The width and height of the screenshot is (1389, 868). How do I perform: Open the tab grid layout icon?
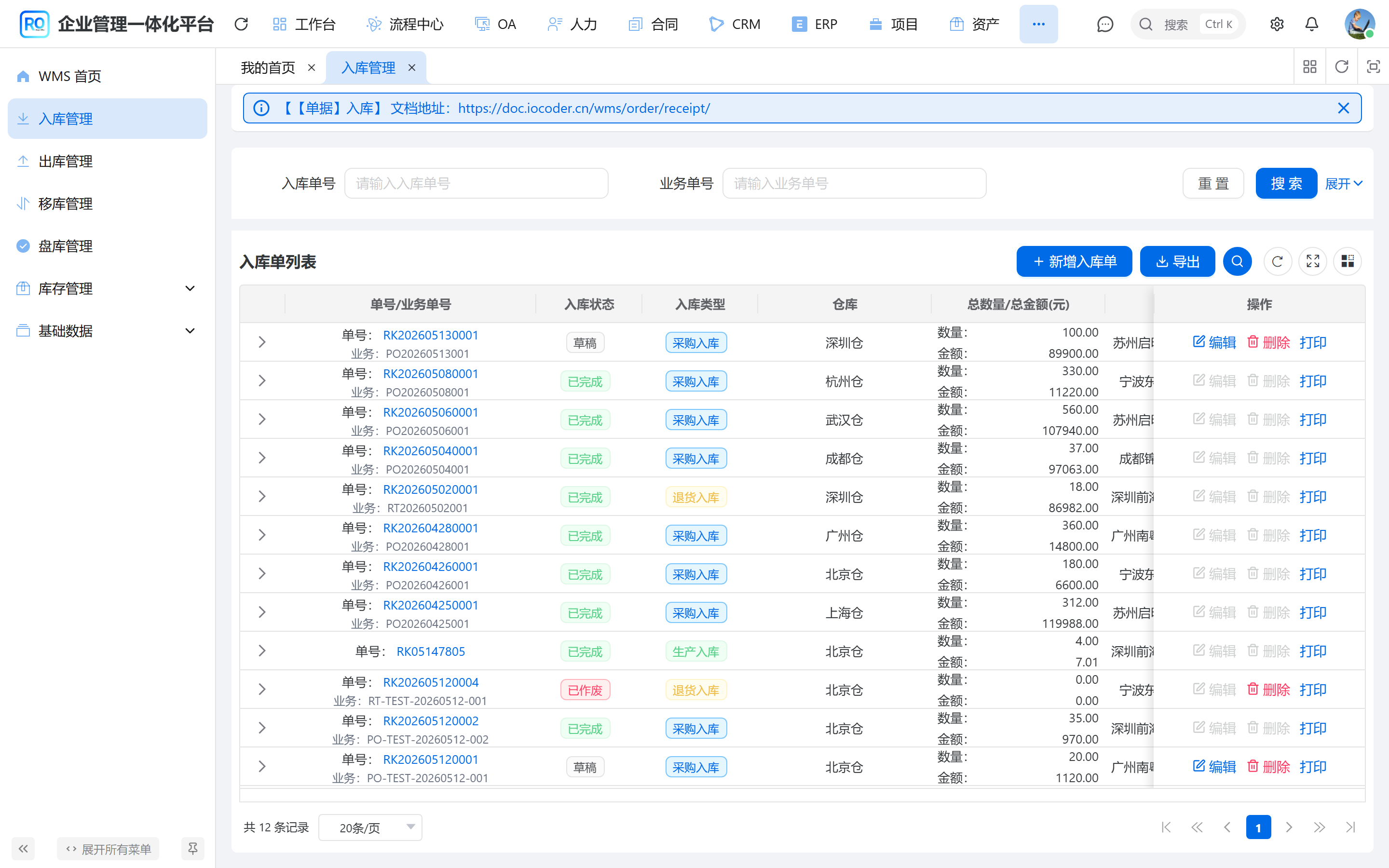click(1310, 67)
